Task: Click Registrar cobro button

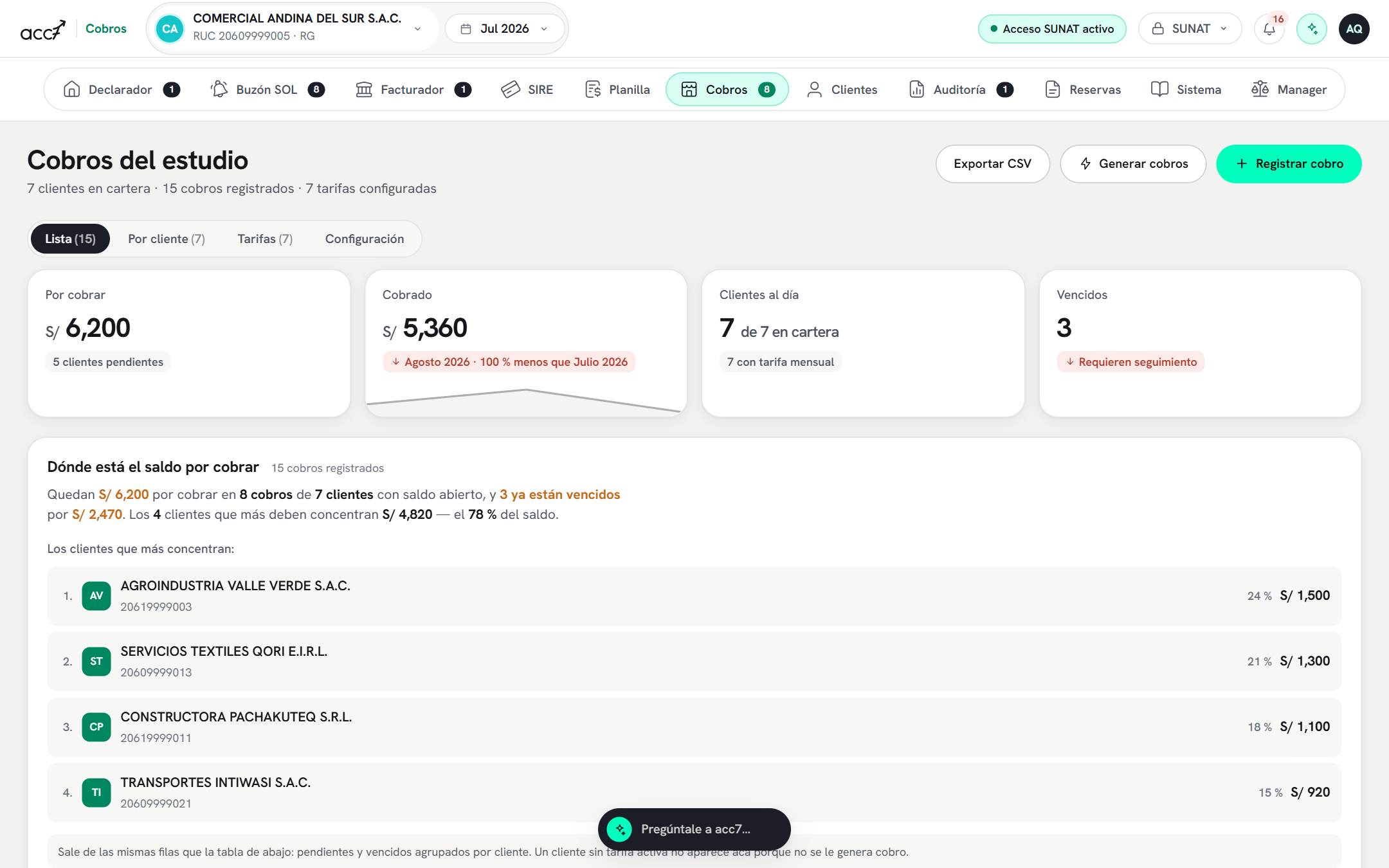Action: click(1289, 164)
